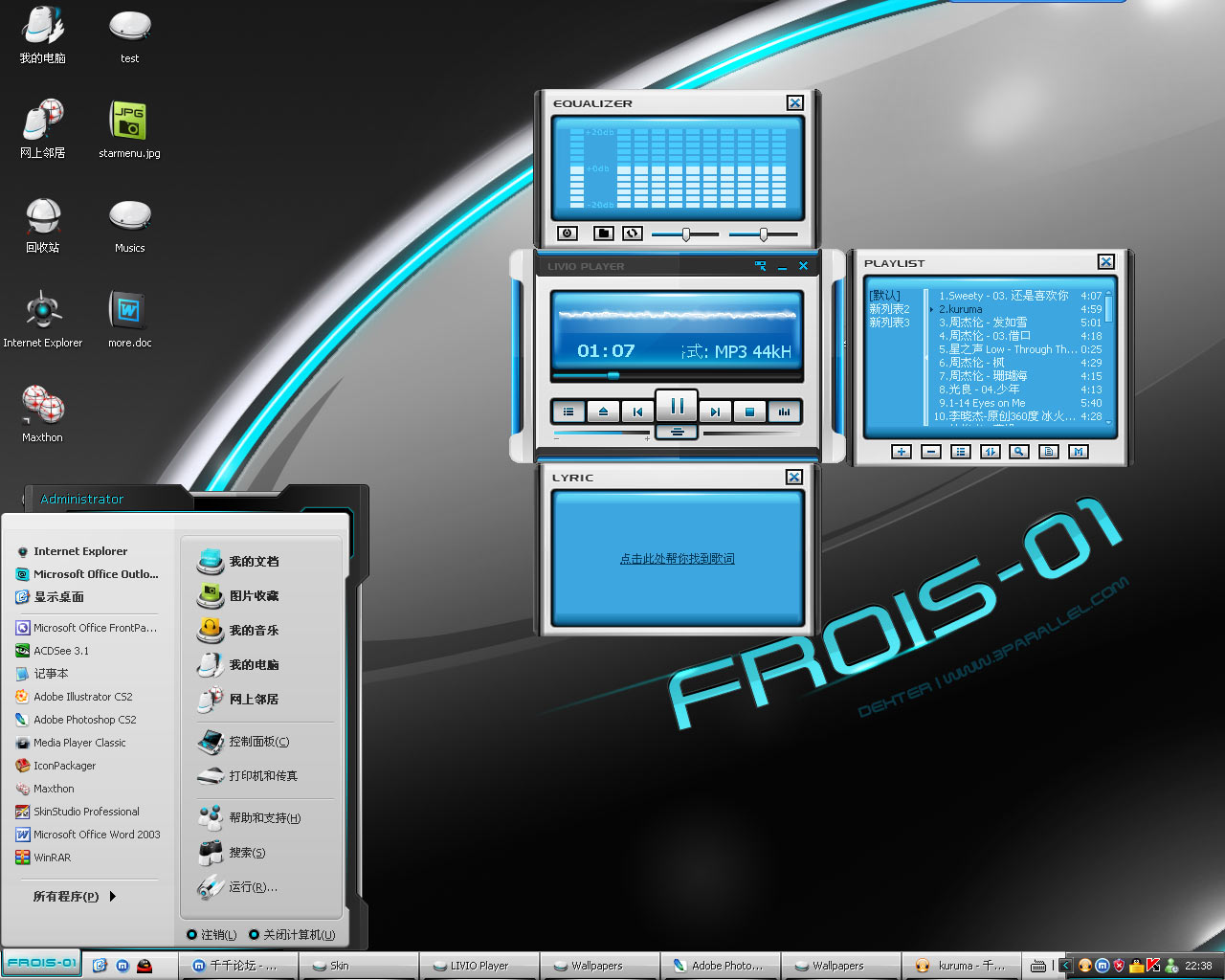Open the starmenu.jpg desktop file

[129, 130]
